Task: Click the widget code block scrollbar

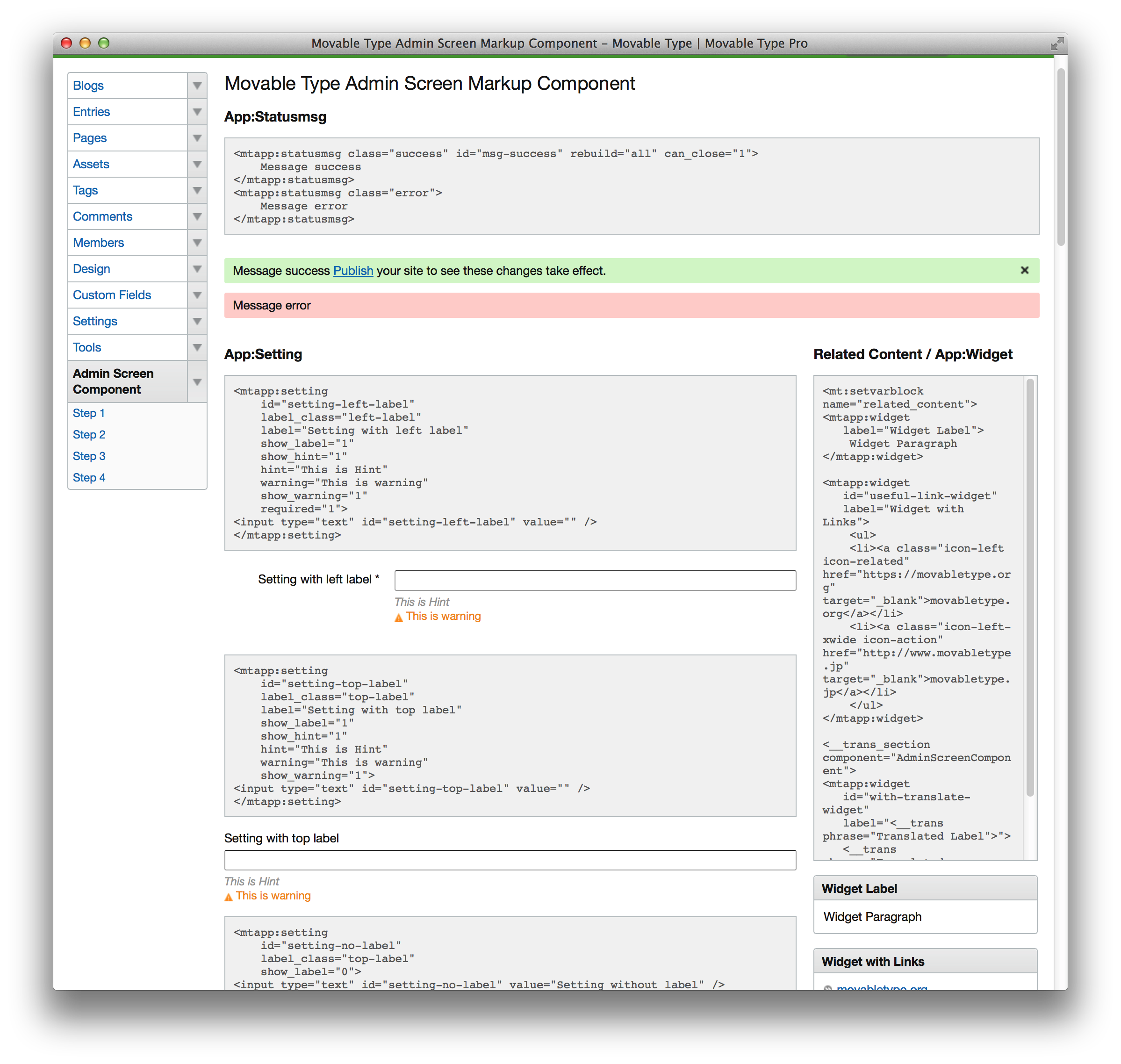Action: tap(1030, 587)
